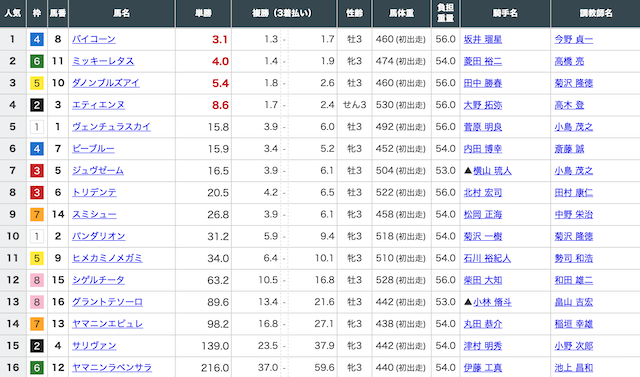Open horse link スミシュー
Image resolution: width=640 pixels, height=377 pixels.
coord(94,215)
